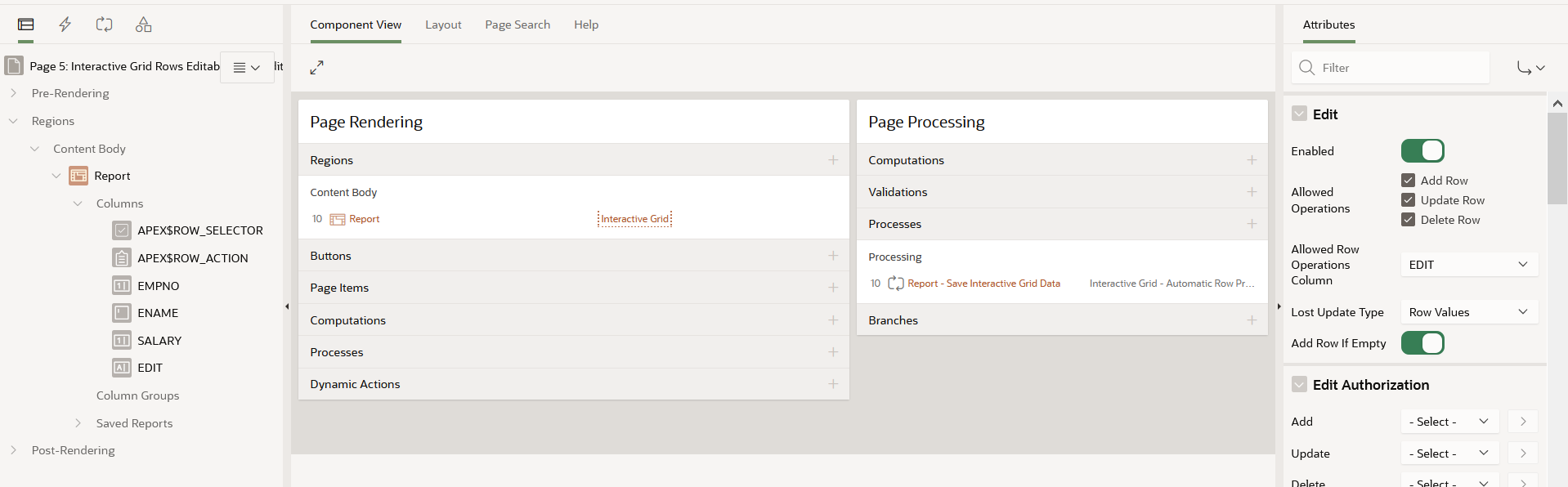Screen dimensions: 1568x487
Task: Open the tree options hamburger menu
Action: pos(247,67)
